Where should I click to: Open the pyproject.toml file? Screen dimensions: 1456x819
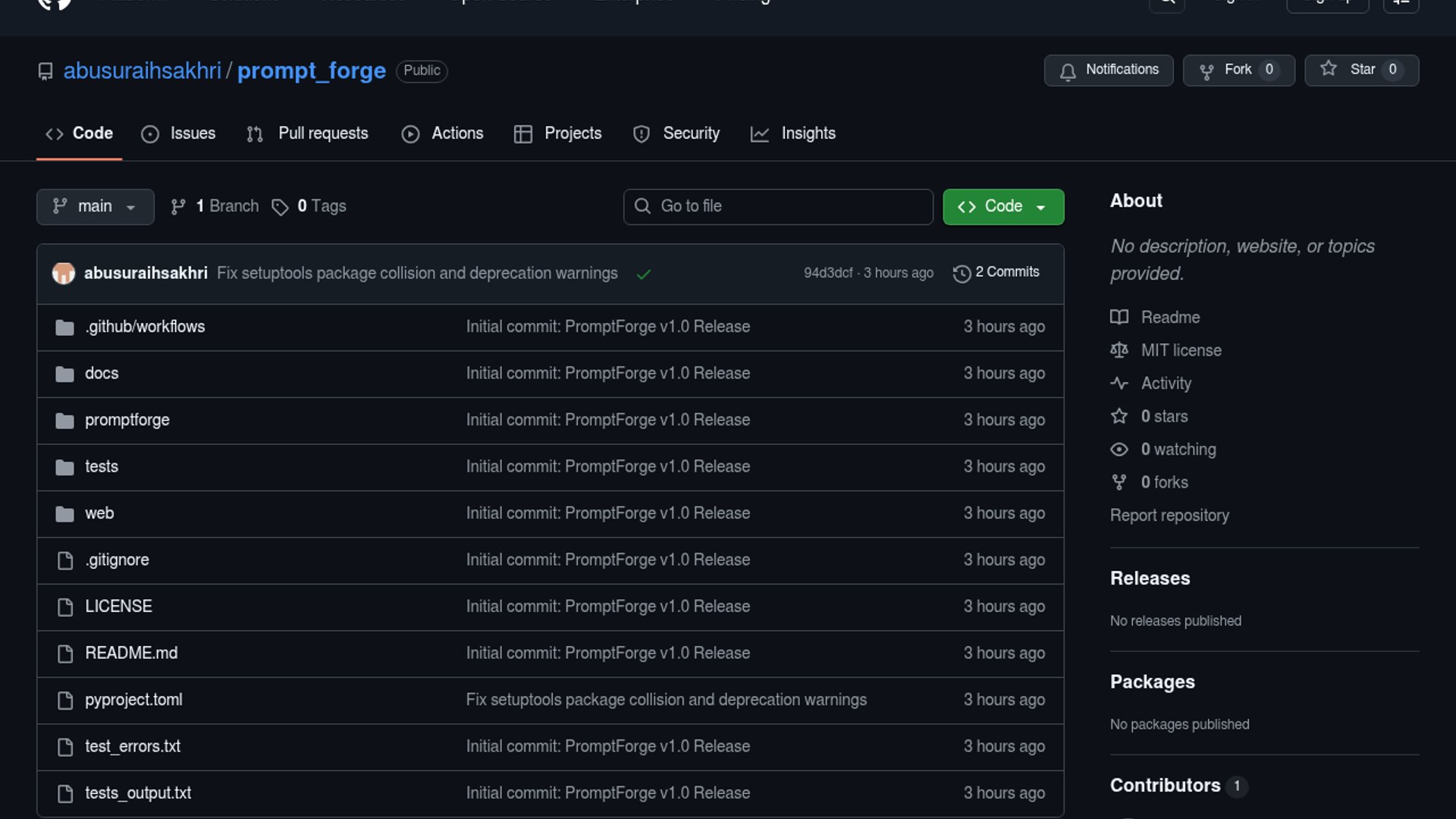point(133,700)
